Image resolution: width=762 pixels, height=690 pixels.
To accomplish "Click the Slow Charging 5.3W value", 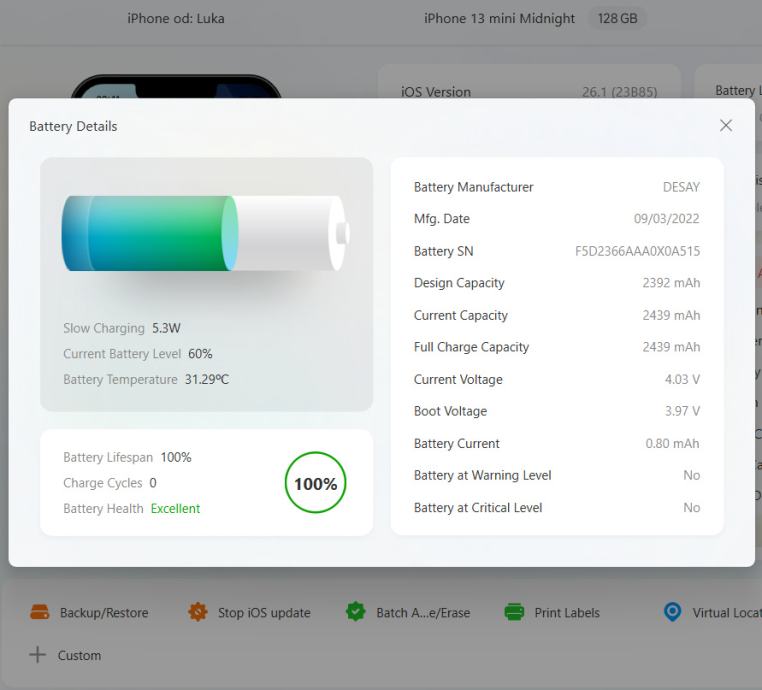I will pyautogui.click(x=166, y=328).
